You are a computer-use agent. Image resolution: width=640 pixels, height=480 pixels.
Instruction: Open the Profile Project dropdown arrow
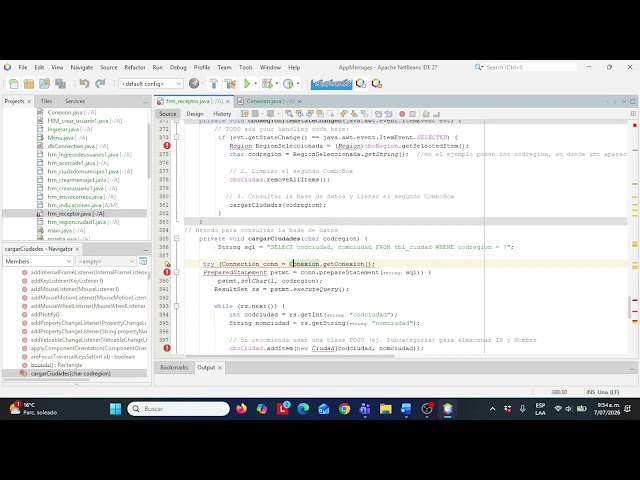click(298, 84)
